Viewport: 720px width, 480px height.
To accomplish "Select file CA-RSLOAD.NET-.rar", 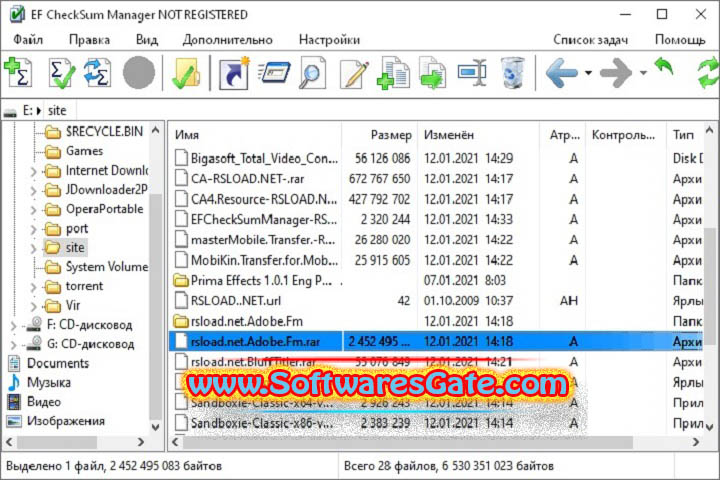I will click(436, 179).
